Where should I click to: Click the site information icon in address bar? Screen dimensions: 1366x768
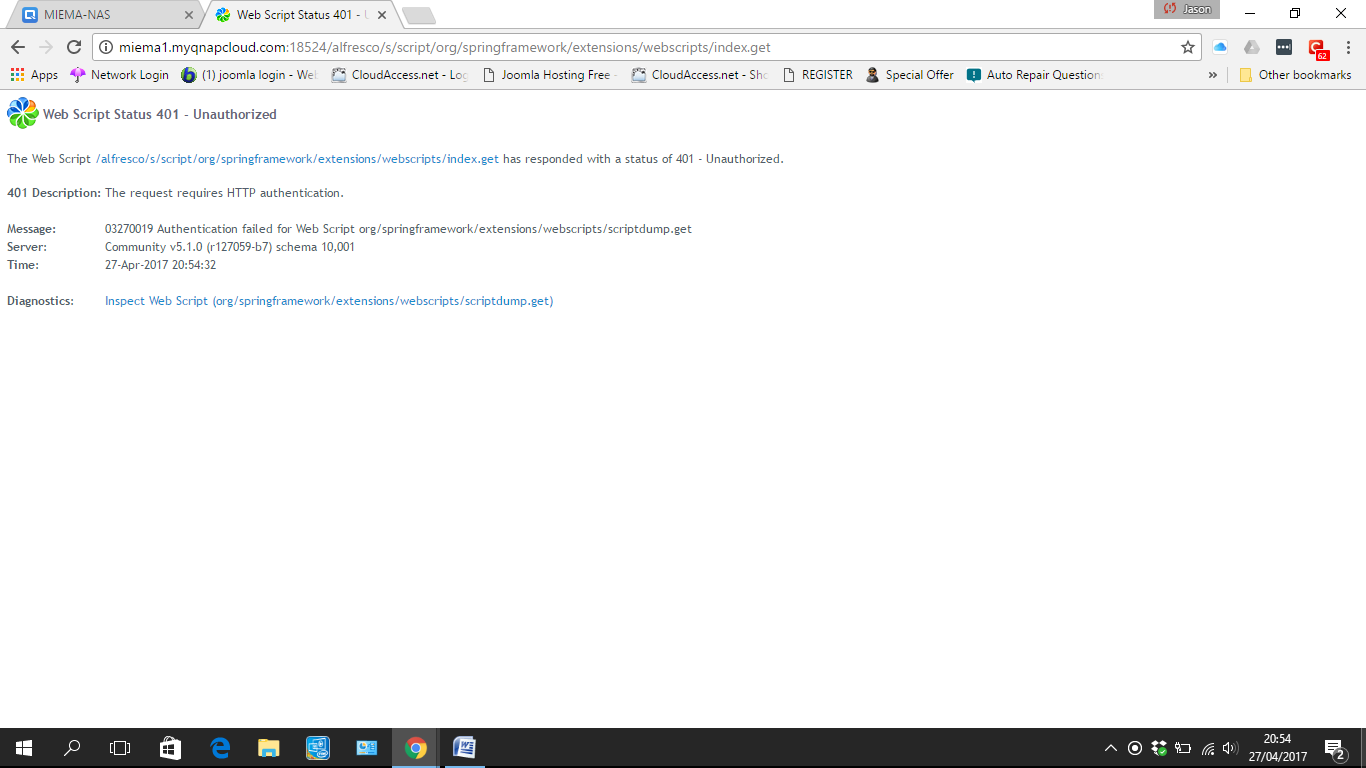pos(106,47)
